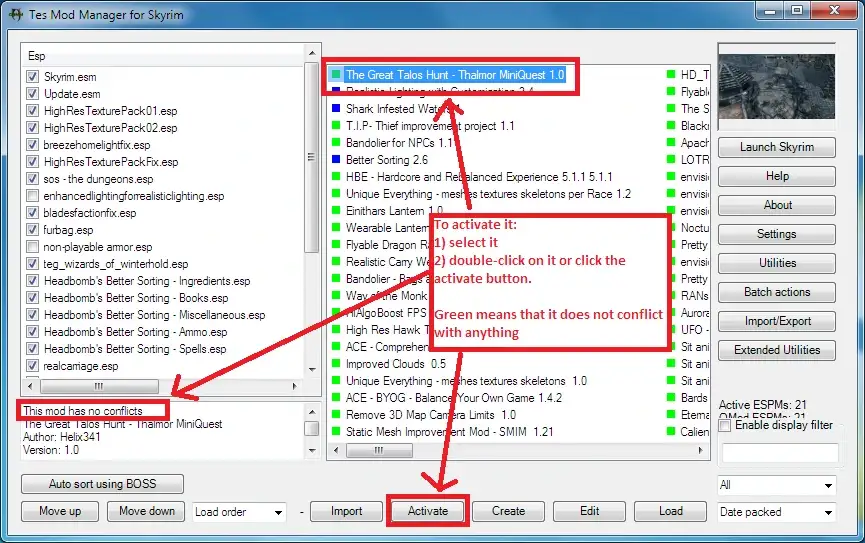Click the green square beside Static Mesh Improvement Mod
Screen dimensions: 865x543
tap(337, 432)
